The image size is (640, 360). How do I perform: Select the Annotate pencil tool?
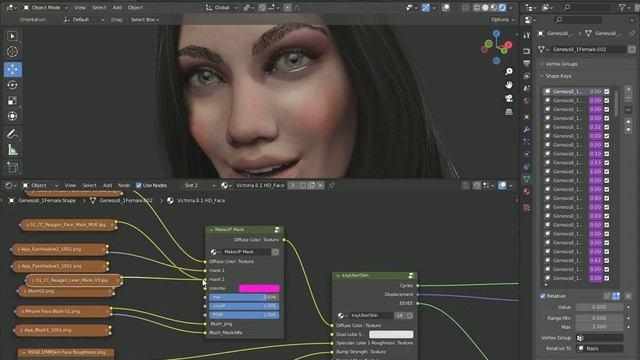coord(12,134)
